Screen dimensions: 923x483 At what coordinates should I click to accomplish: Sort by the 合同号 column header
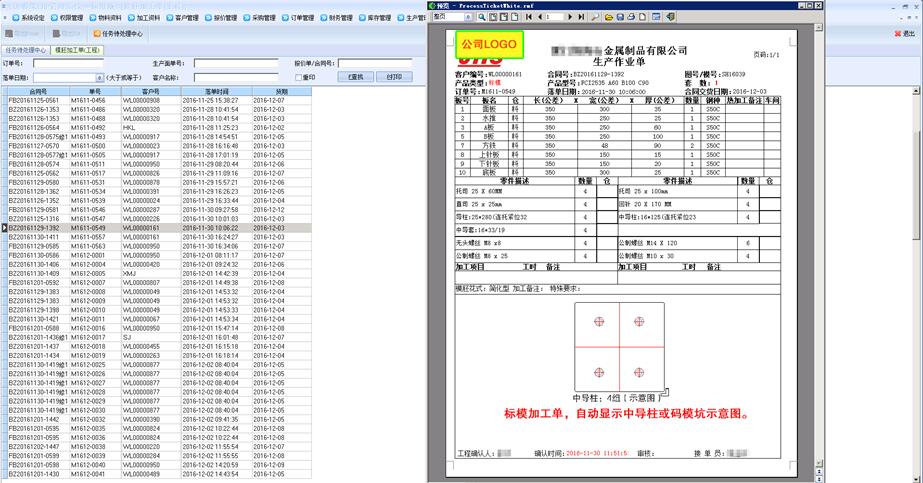pos(38,92)
